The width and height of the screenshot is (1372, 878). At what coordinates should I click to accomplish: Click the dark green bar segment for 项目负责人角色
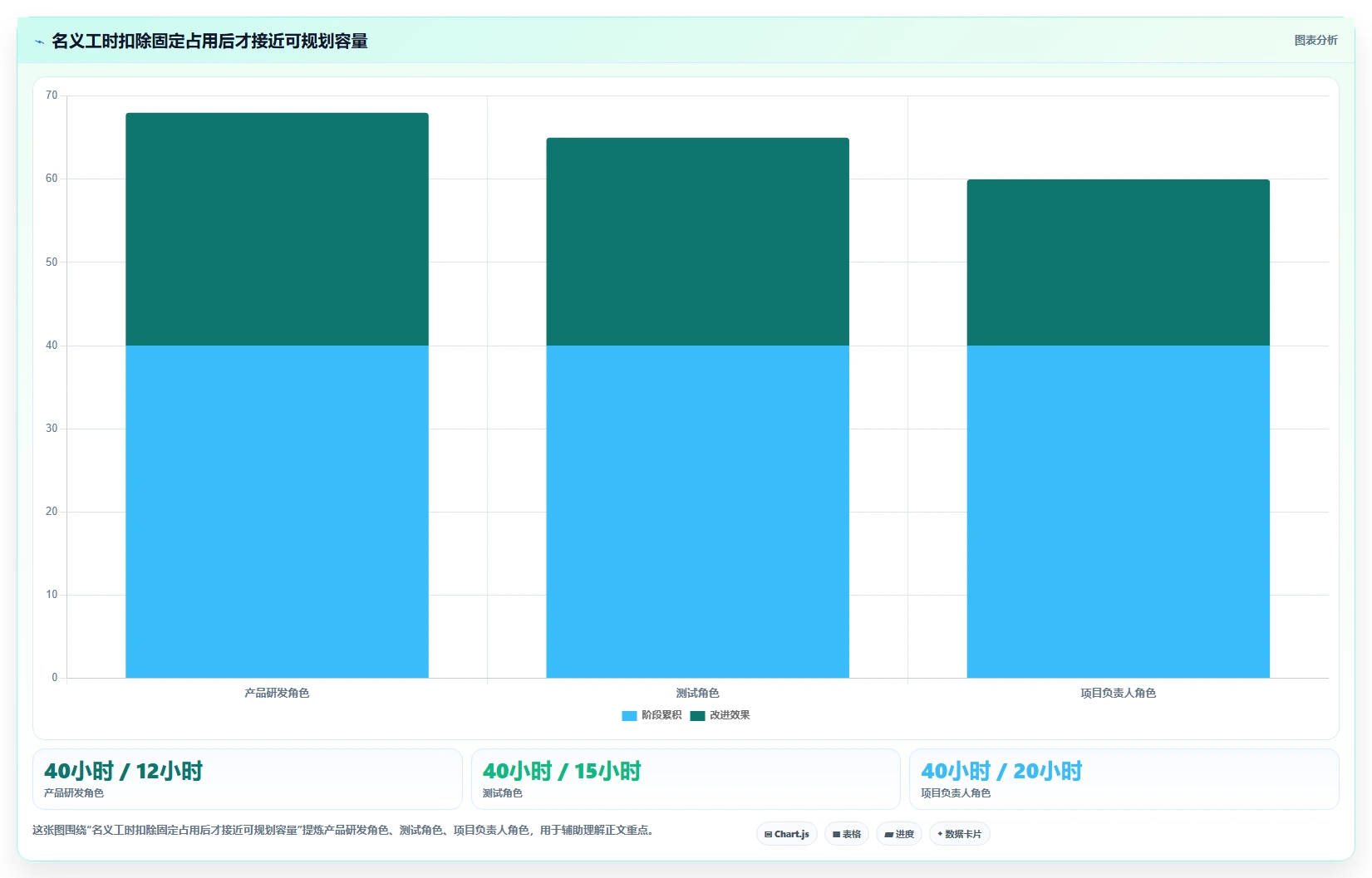(x=1118, y=262)
